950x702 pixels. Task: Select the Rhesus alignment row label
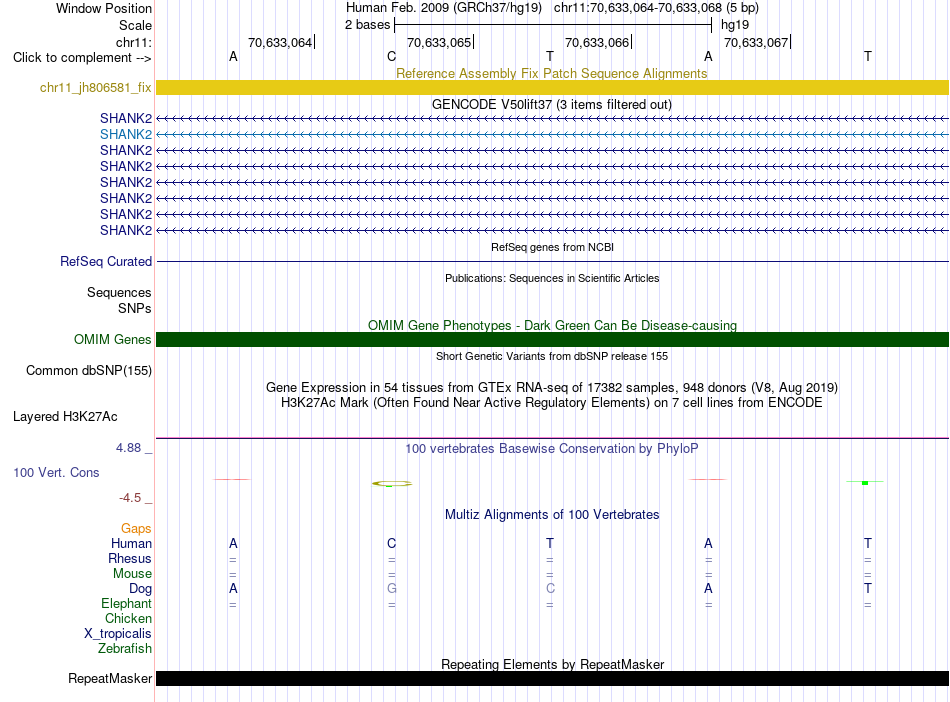click(x=130, y=558)
